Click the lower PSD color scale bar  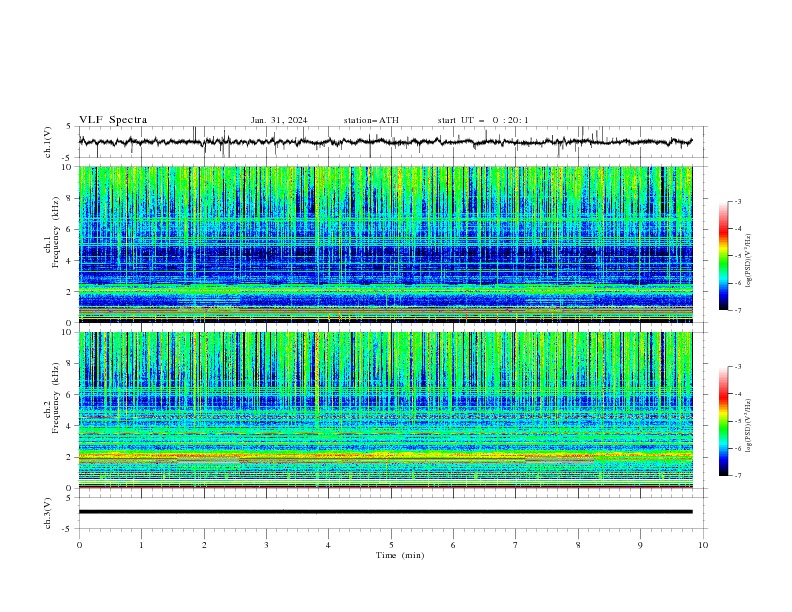coord(723,421)
